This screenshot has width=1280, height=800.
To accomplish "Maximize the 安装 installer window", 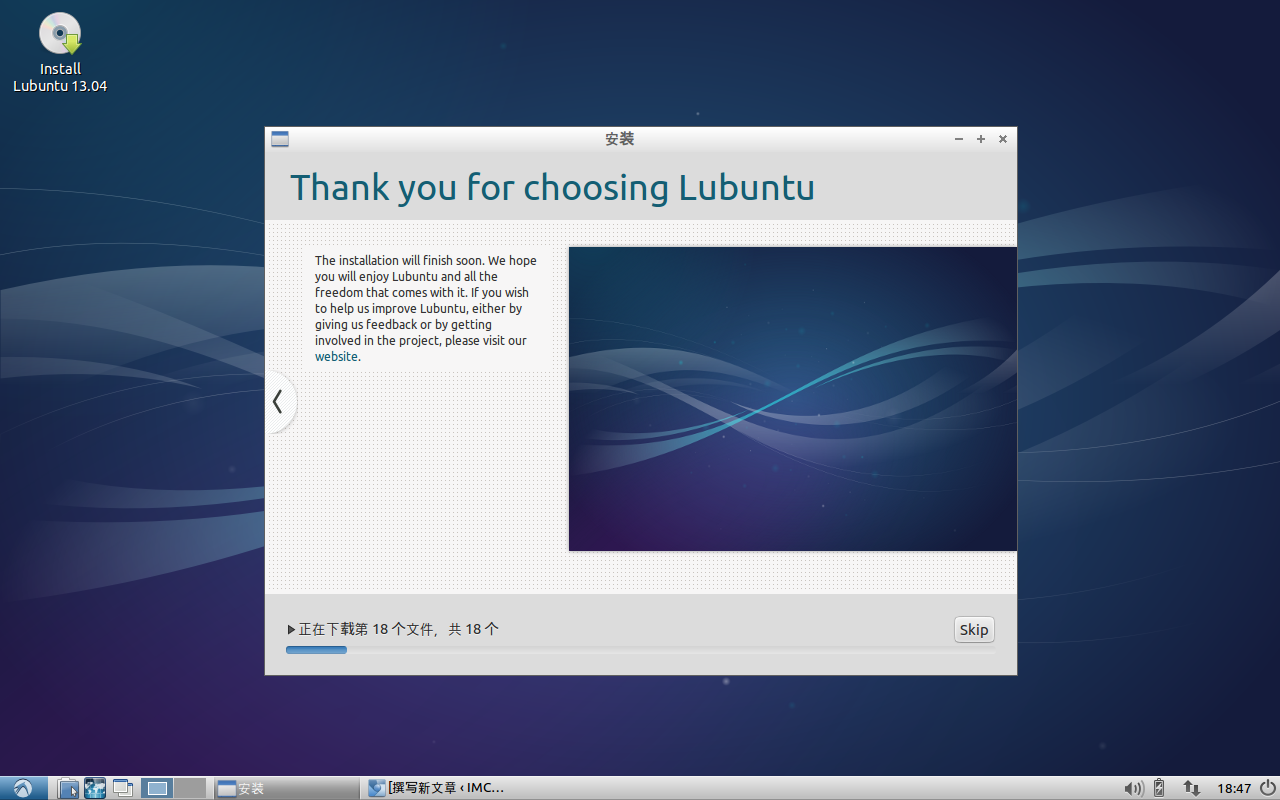I will click(981, 139).
